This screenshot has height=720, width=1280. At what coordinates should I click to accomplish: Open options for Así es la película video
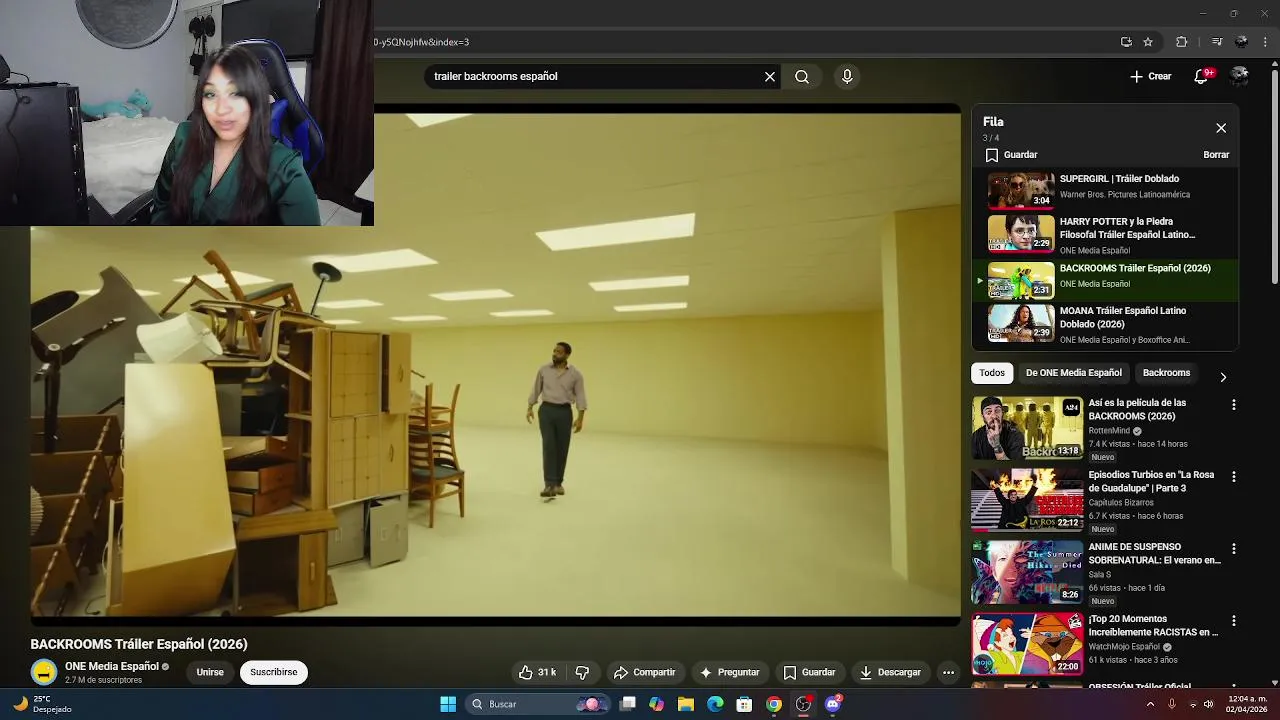coord(1233,405)
